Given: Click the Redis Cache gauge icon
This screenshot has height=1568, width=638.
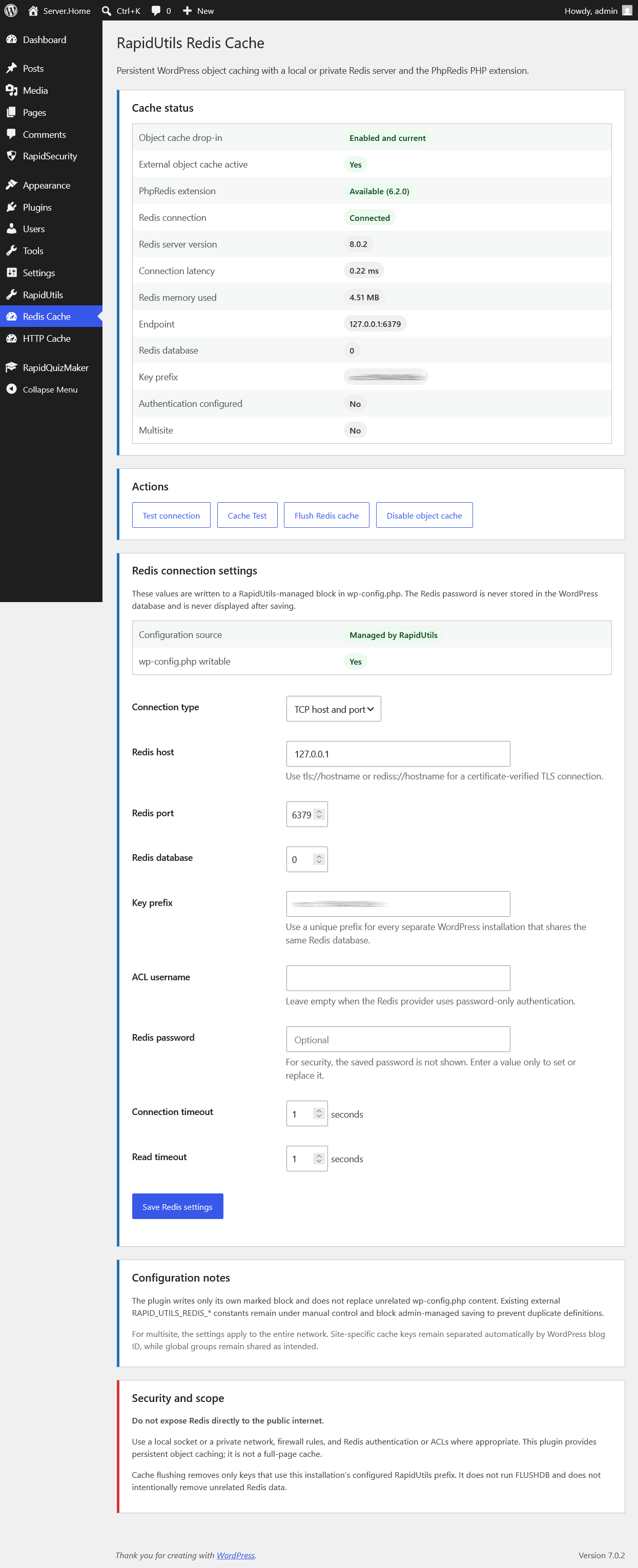Looking at the screenshot, I should point(12,317).
